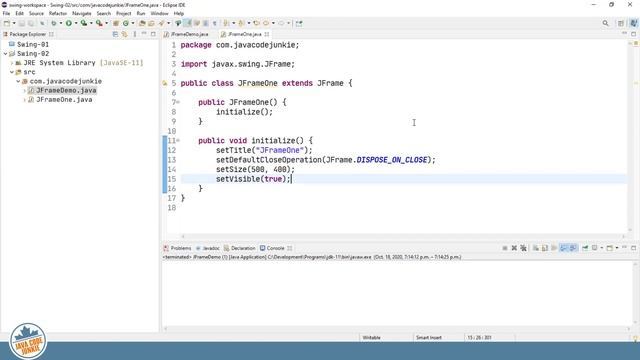
Task: Open the External Tools dropdown arrow
Action: (x=107, y=23)
